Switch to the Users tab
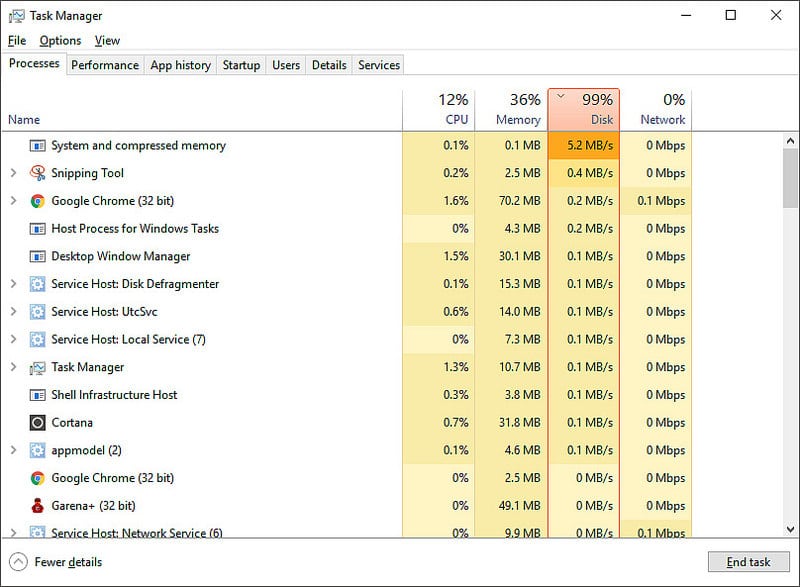Screen dimensions: 800x587 (286, 65)
